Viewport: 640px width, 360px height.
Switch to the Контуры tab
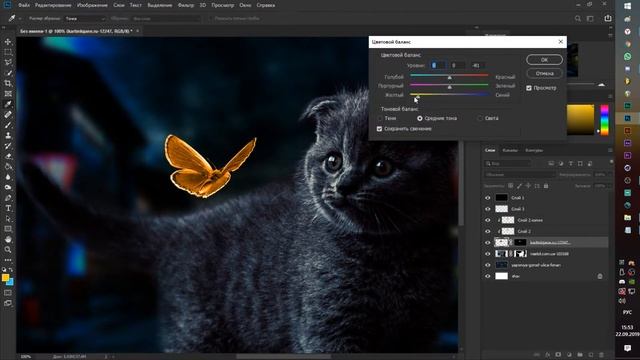tap(534, 150)
